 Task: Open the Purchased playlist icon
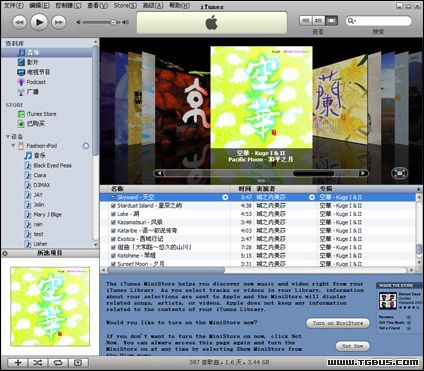pyautogui.click(x=21, y=124)
